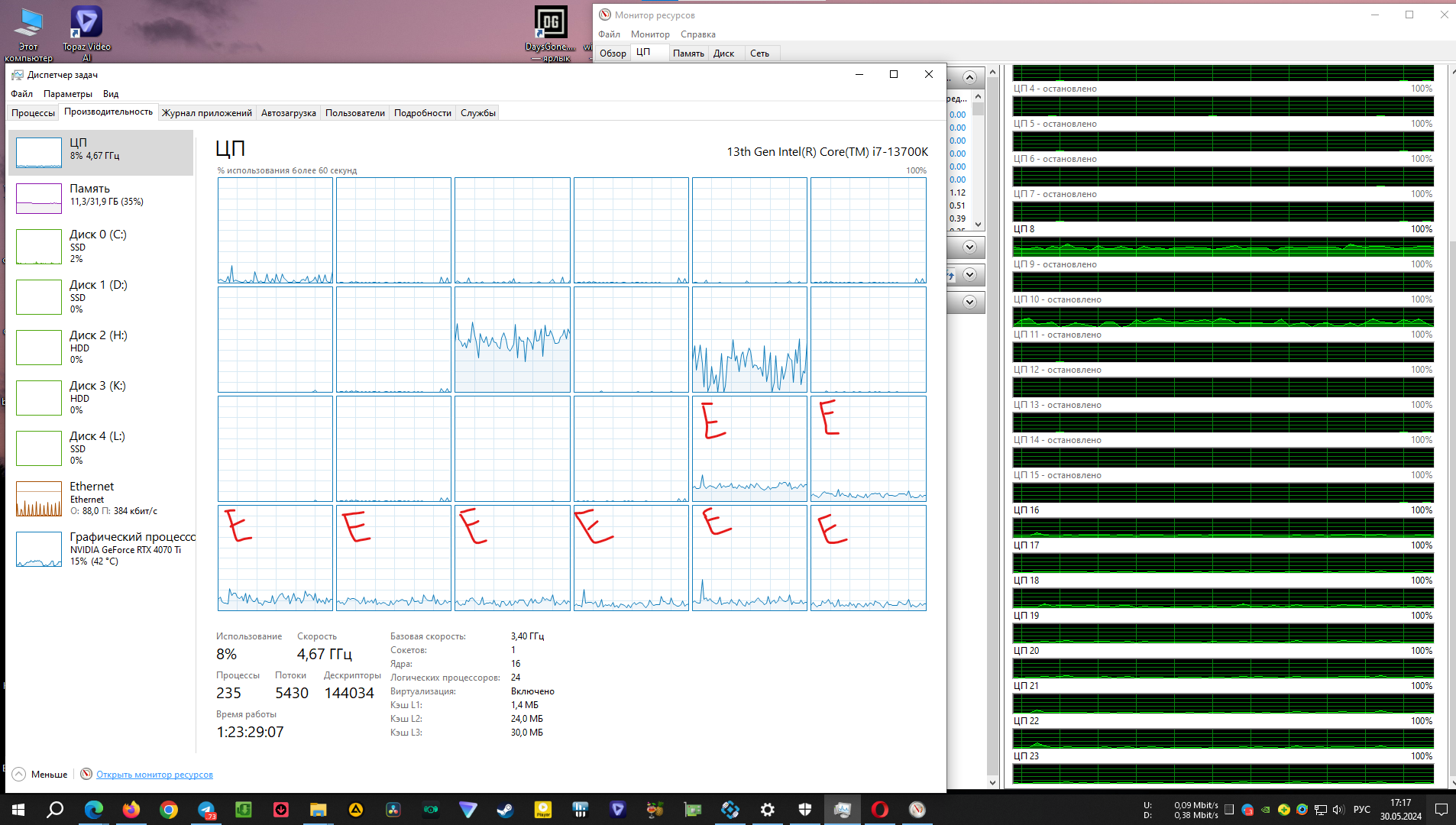This screenshot has width=1456, height=825.
Task: Switch to the Память tab in Resource Monitor
Action: pos(688,53)
